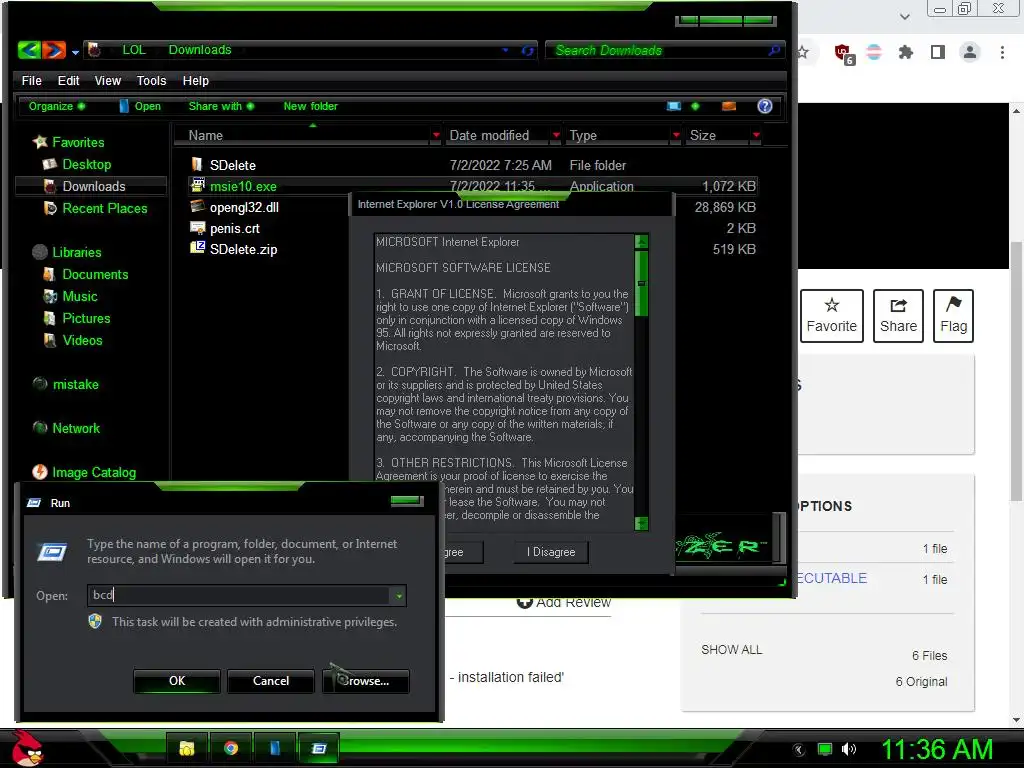Open Date modified column filter dropdown

tap(556, 135)
